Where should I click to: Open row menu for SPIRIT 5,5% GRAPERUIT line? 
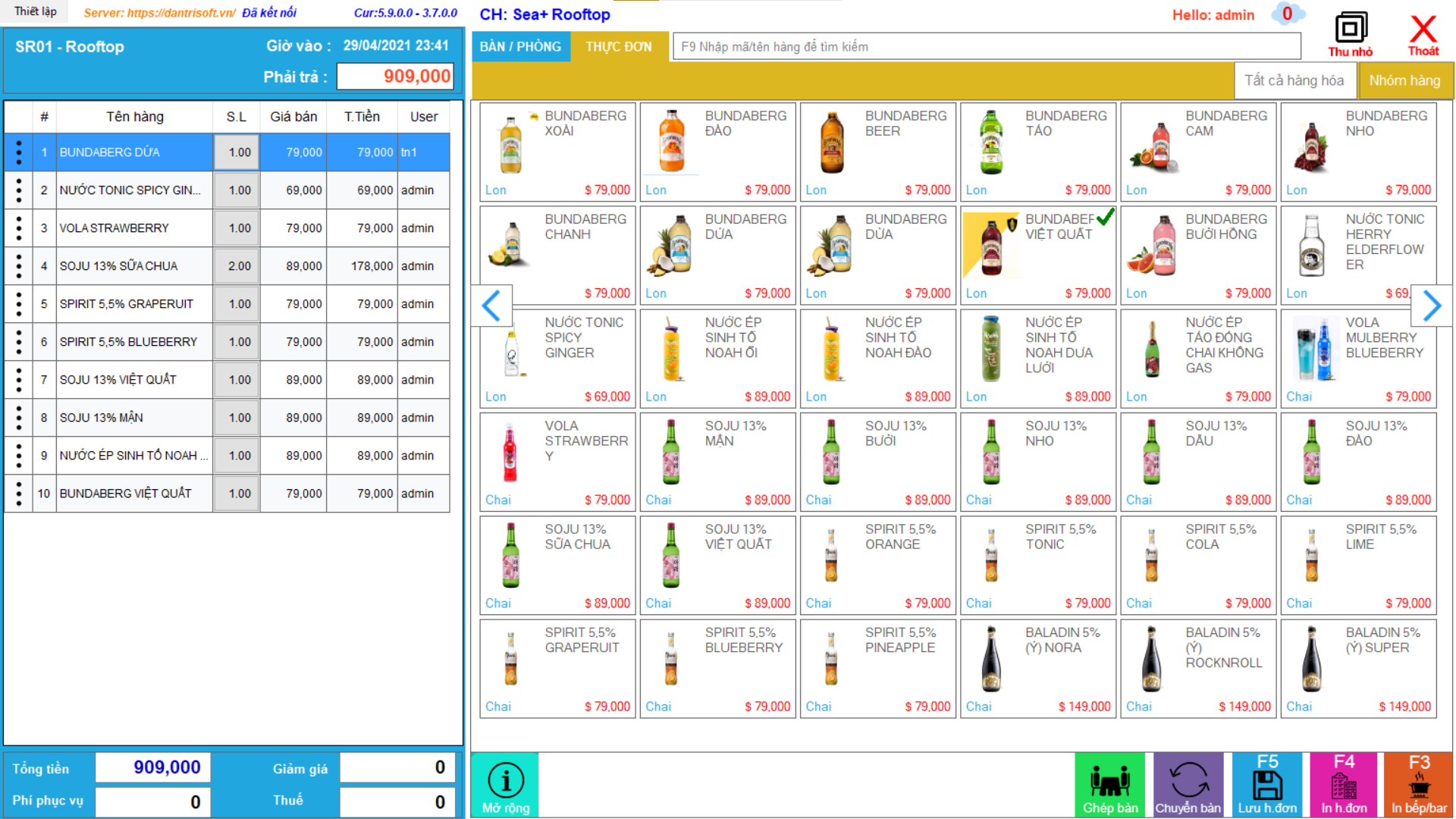19,304
